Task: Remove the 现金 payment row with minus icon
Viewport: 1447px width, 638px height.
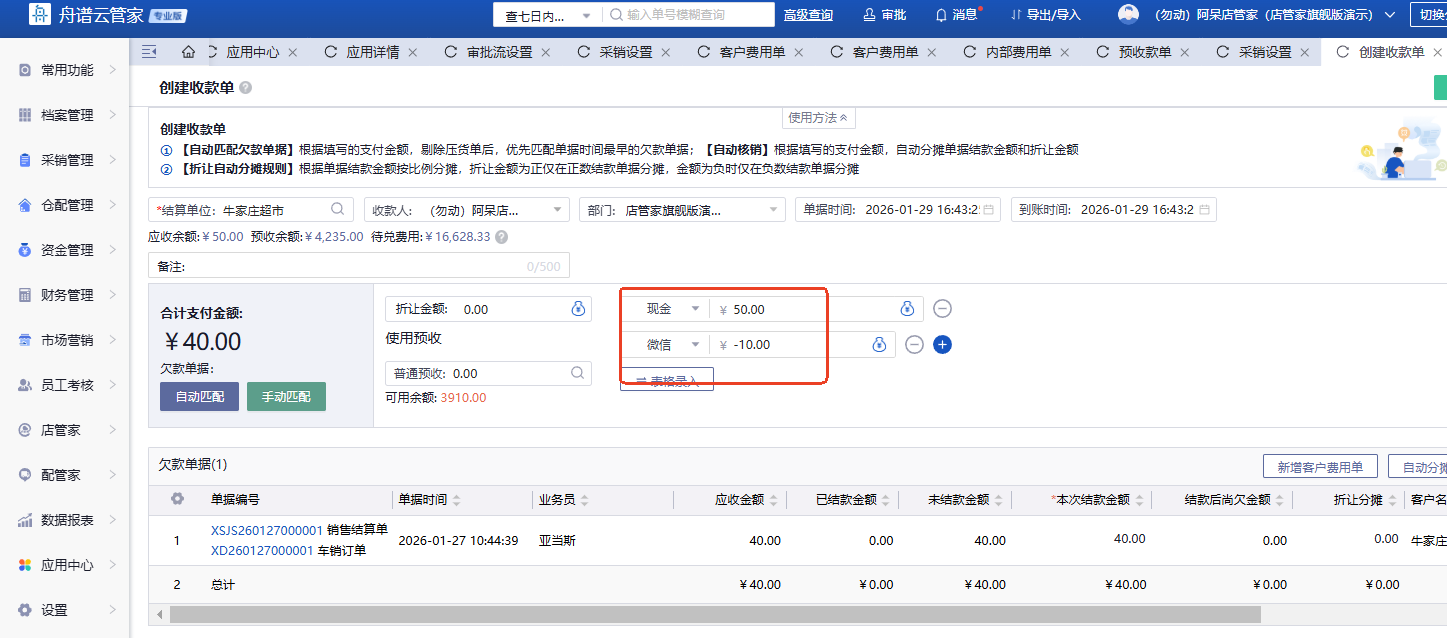Action: 942,309
